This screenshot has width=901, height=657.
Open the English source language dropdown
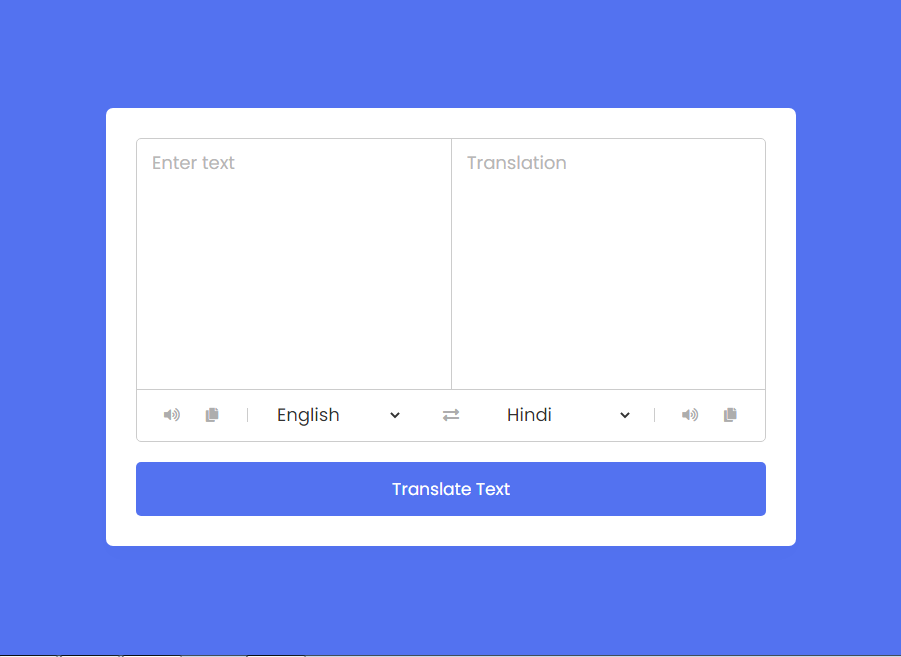click(x=338, y=415)
